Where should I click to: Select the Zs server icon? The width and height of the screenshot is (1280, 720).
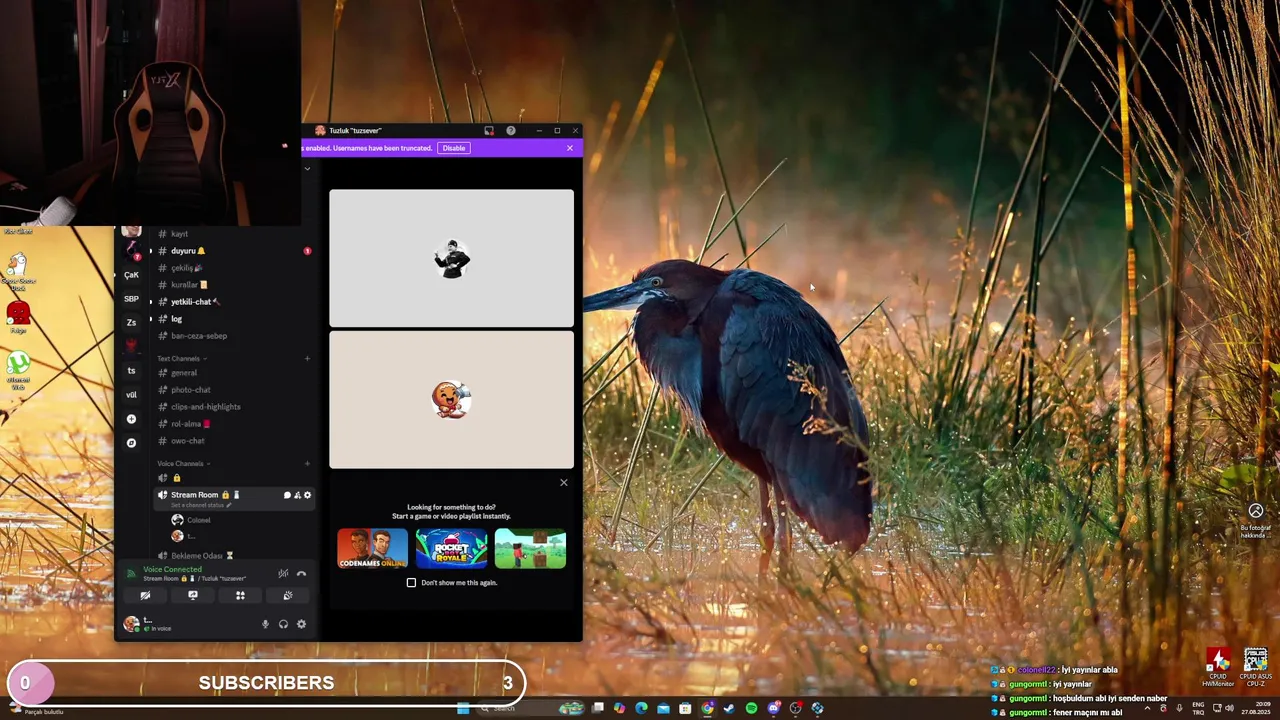(131, 323)
